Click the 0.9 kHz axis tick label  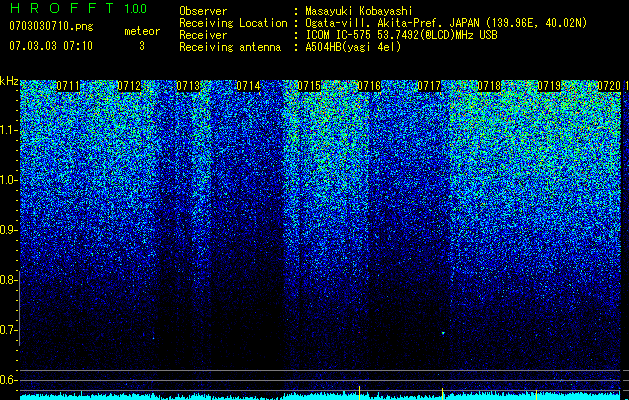(8, 230)
